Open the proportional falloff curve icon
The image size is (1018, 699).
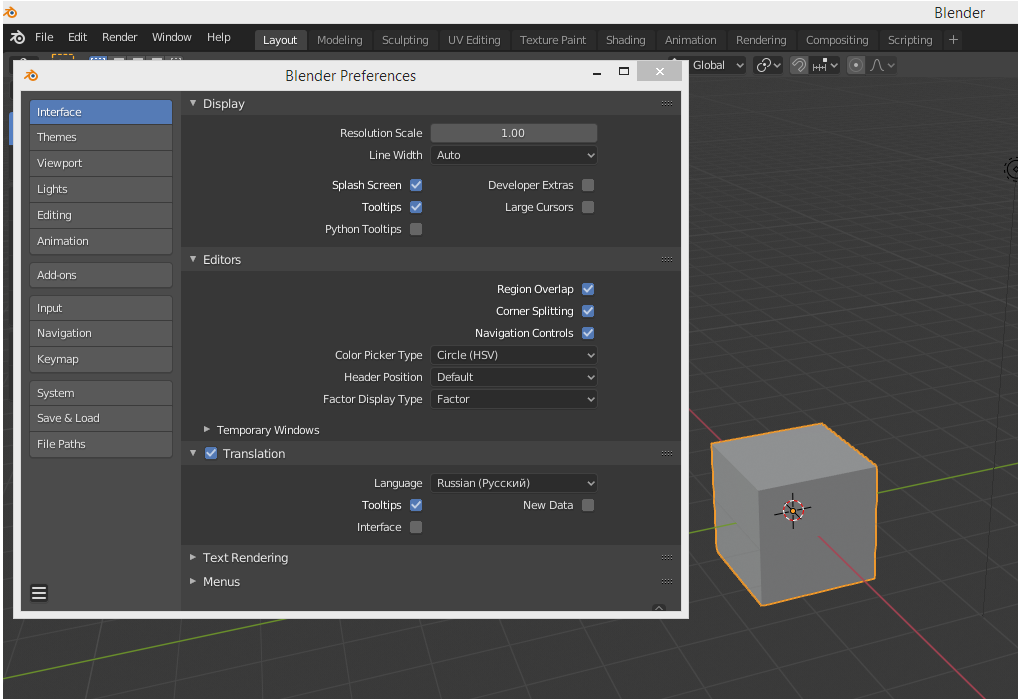[882, 65]
